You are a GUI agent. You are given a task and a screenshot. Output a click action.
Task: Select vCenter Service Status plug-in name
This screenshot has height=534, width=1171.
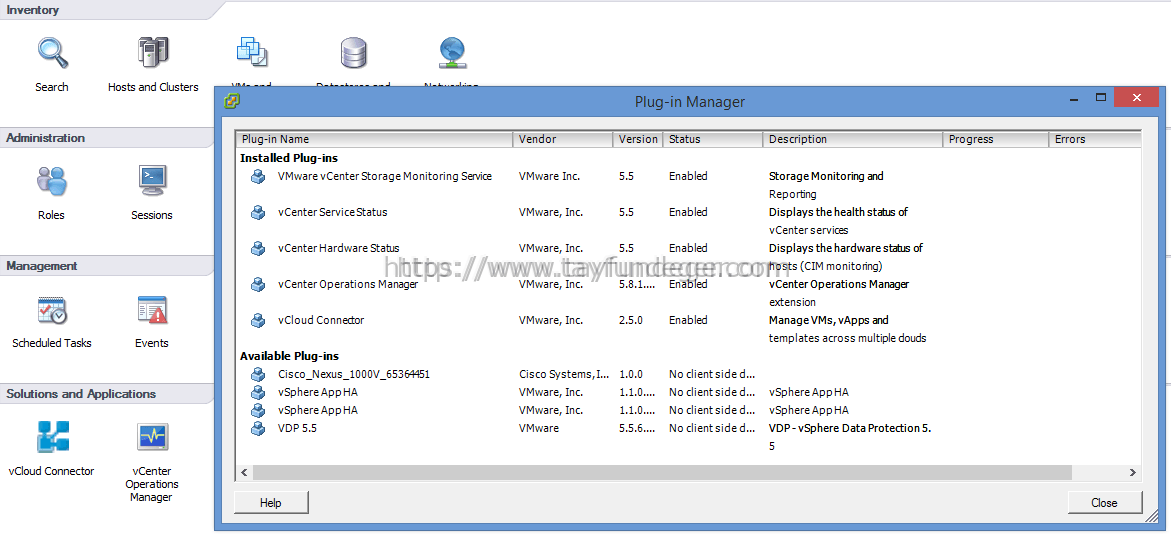click(332, 213)
